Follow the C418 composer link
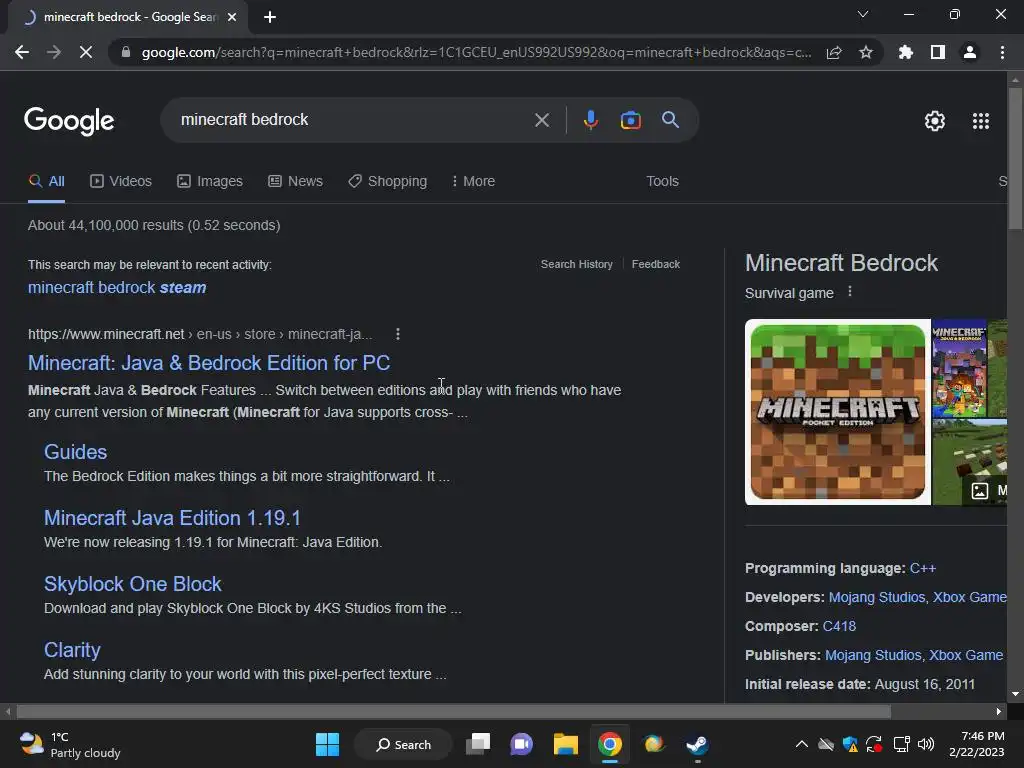This screenshot has height=768, width=1024. [x=839, y=626]
